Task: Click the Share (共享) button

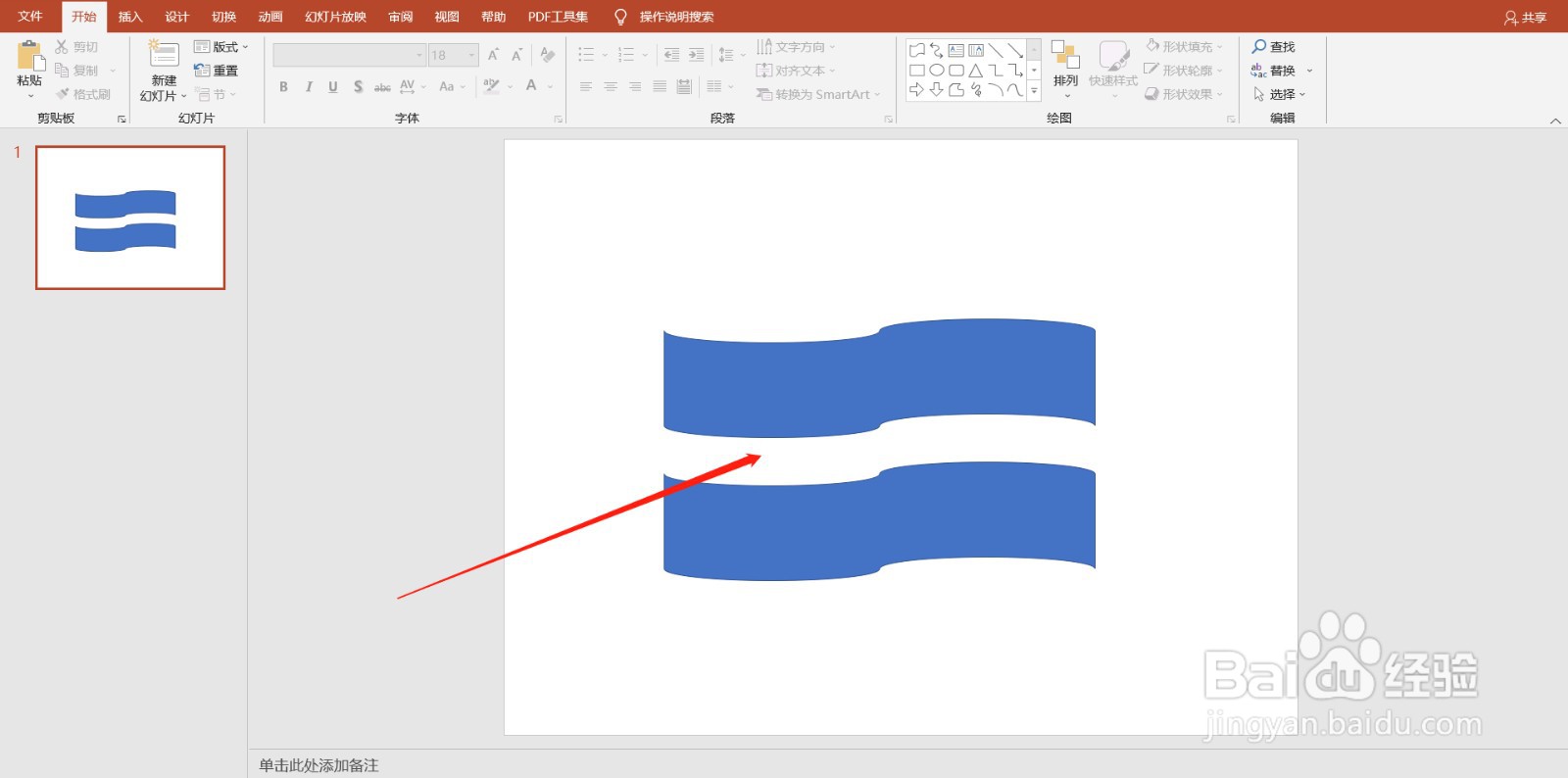Action: (x=1525, y=18)
